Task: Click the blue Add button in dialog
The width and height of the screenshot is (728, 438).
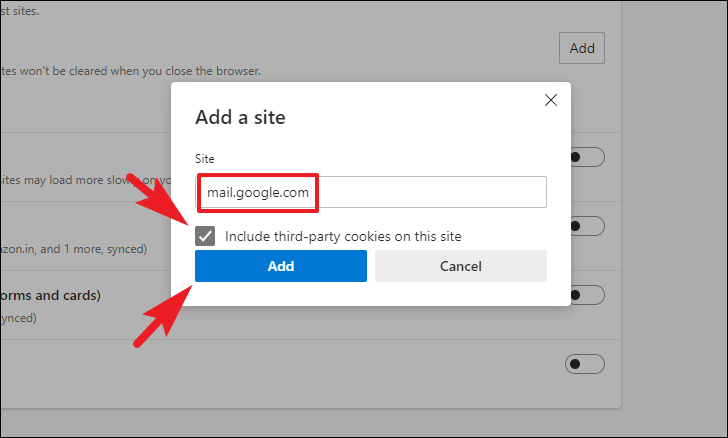Action: coord(280,266)
